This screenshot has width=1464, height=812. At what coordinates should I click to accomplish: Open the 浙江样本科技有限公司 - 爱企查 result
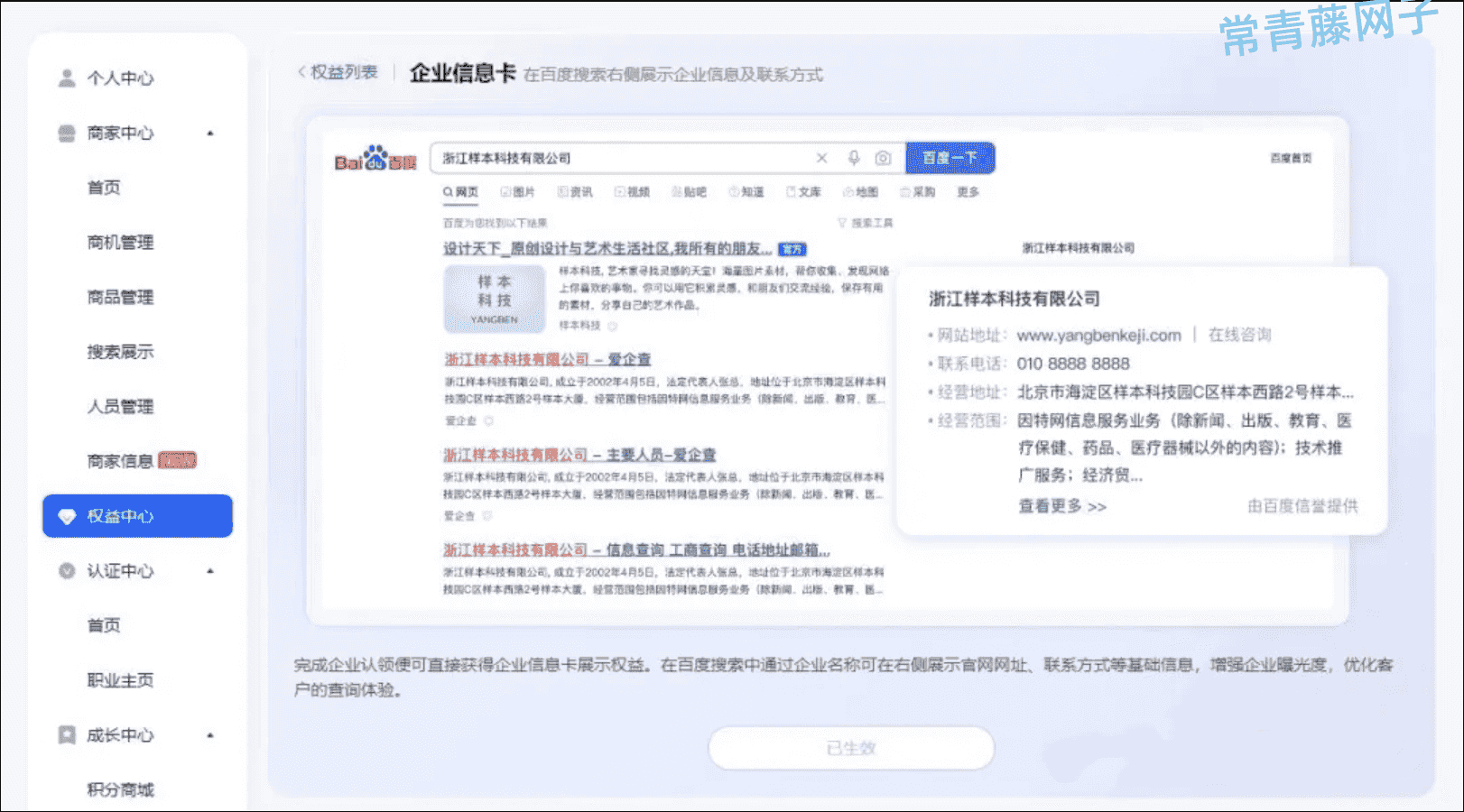(x=547, y=359)
